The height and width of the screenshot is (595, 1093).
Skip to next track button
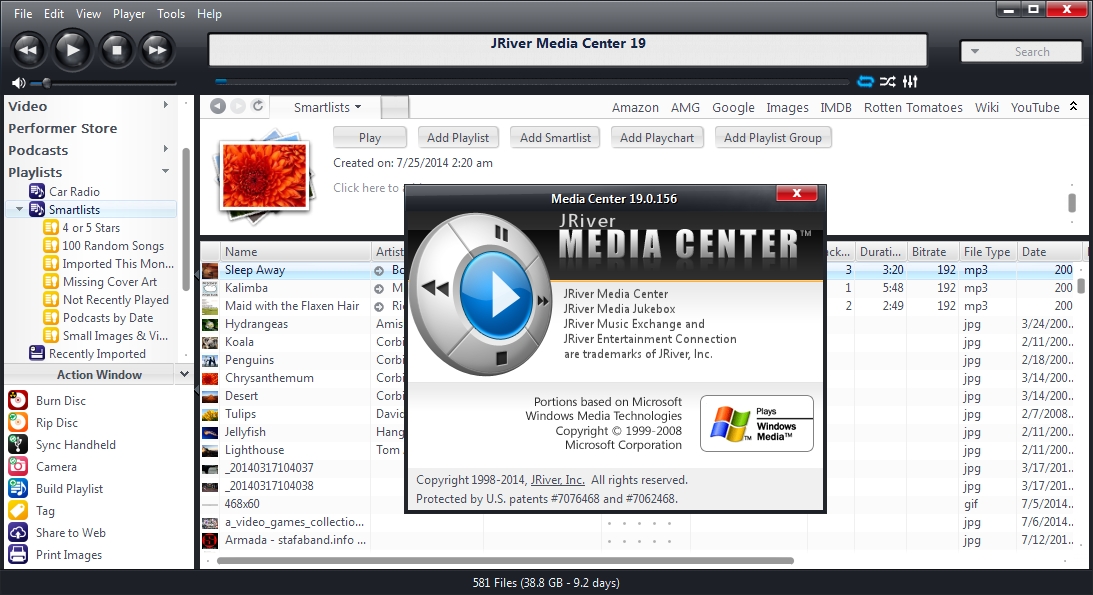pos(157,49)
